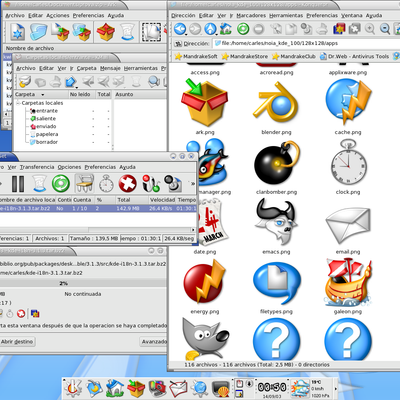Open Carpeta menu in mail window

click(87, 68)
